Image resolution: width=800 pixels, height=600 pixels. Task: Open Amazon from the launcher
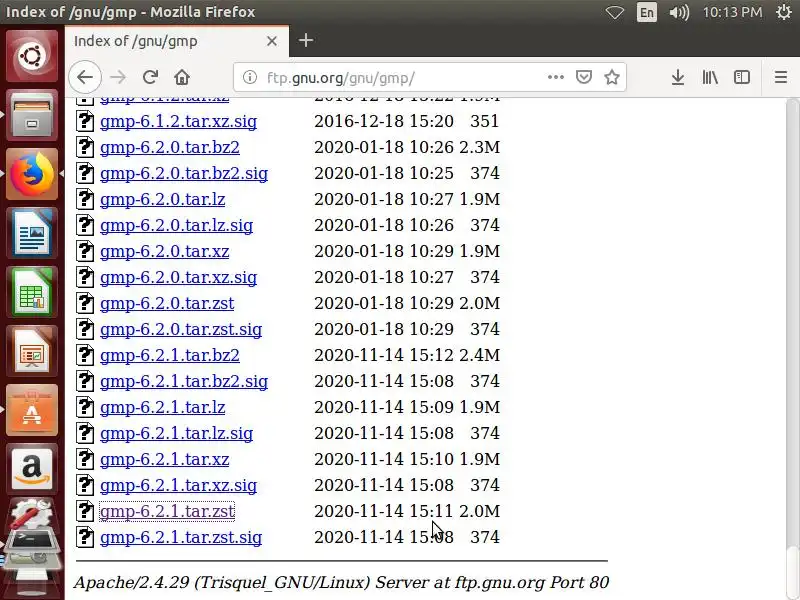pyautogui.click(x=32, y=469)
